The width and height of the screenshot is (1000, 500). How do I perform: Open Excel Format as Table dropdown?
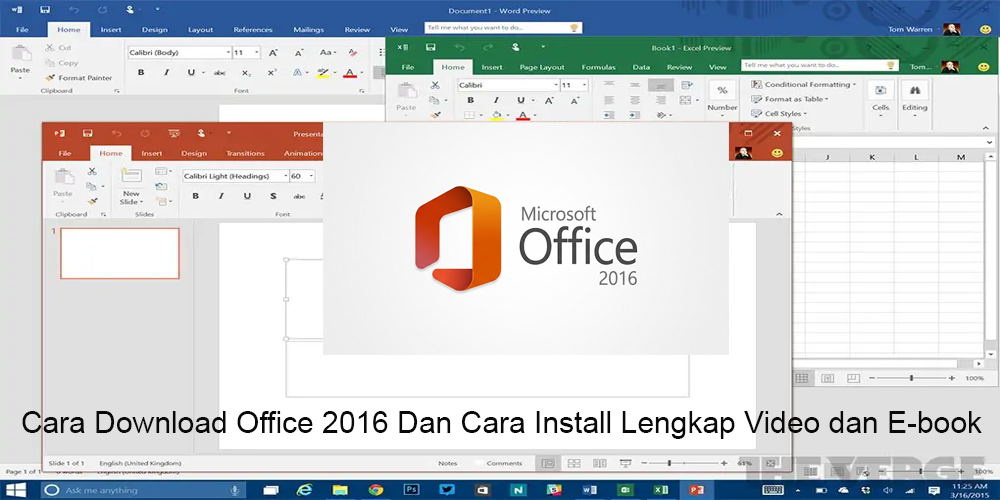tap(790, 99)
